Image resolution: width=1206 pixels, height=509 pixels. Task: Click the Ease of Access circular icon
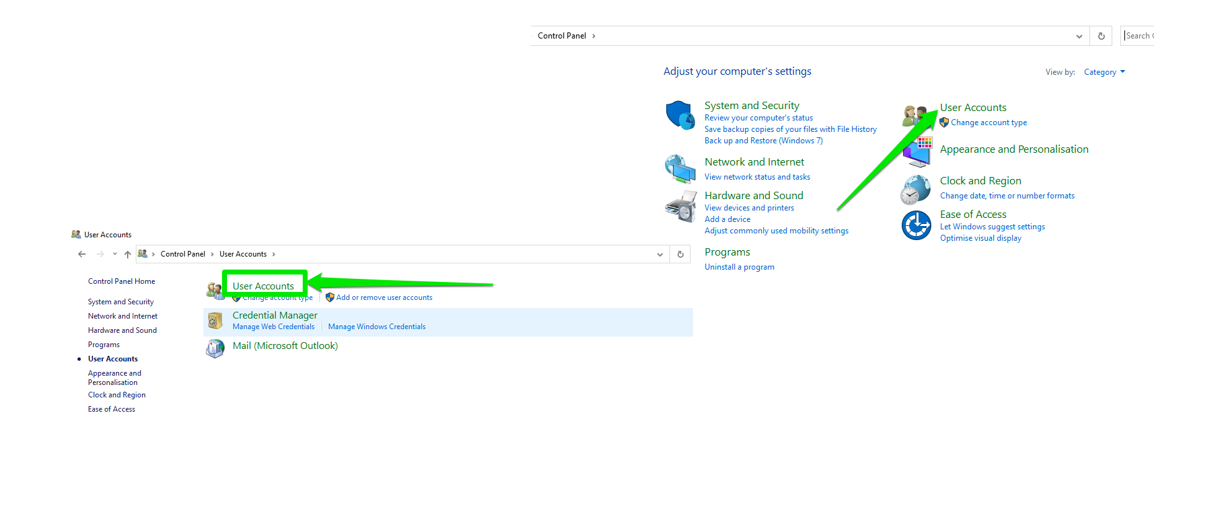pos(916,225)
